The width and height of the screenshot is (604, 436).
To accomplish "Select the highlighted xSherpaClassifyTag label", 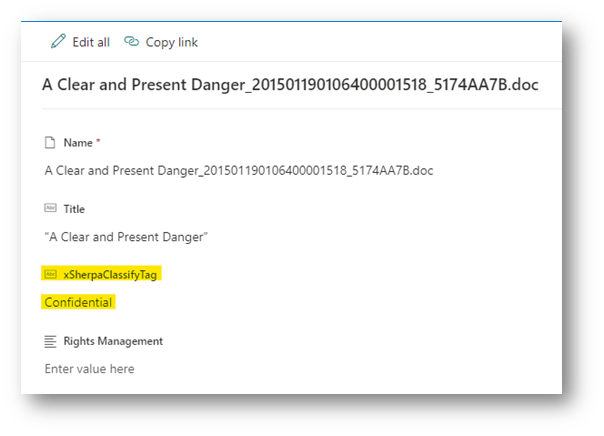I will point(110,274).
